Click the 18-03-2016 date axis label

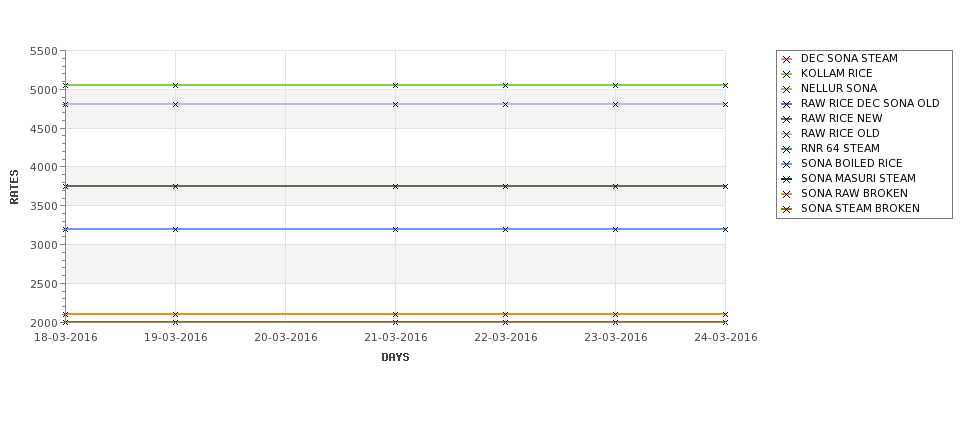tap(65, 338)
